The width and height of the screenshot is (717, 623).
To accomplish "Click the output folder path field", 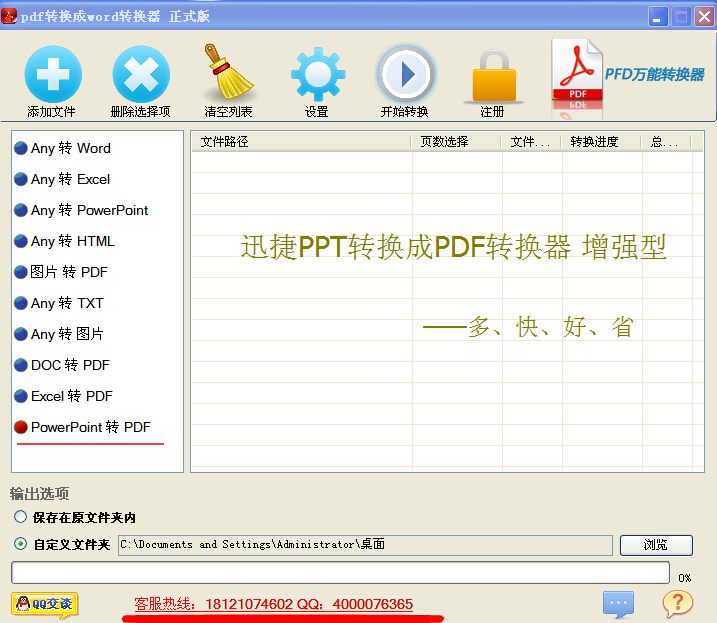I will click(365, 545).
